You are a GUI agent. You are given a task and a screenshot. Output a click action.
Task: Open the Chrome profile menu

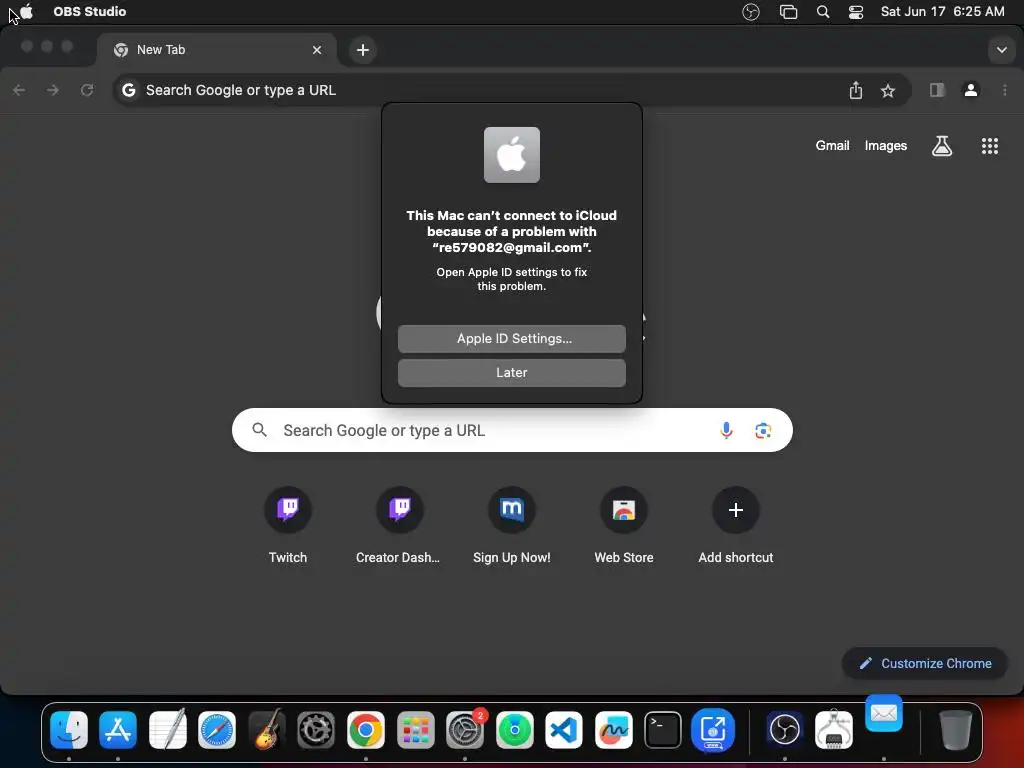click(x=971, y=90)
